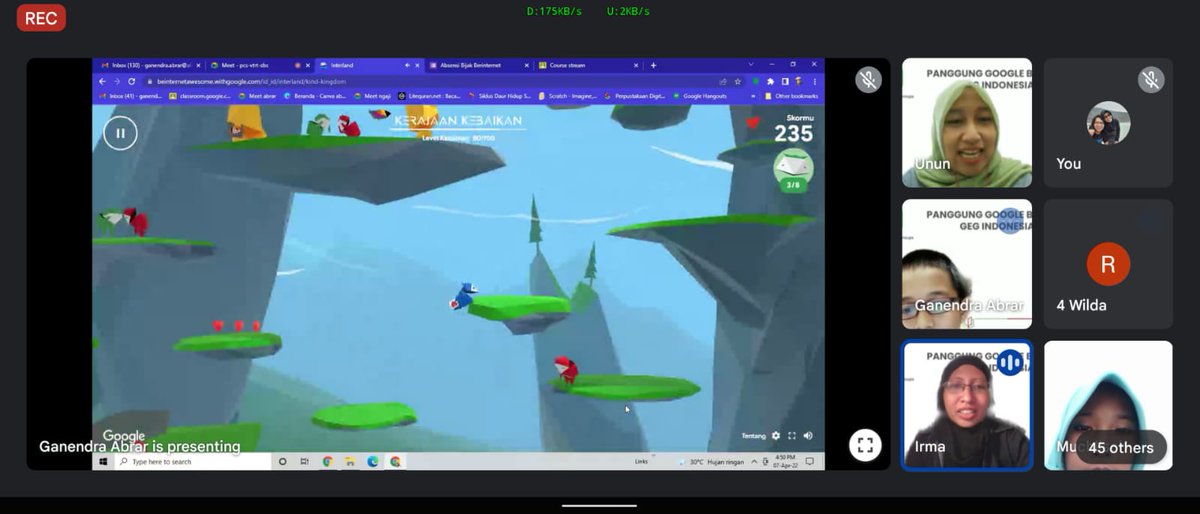Open the Meet abrar bookmark

point(258,96)
